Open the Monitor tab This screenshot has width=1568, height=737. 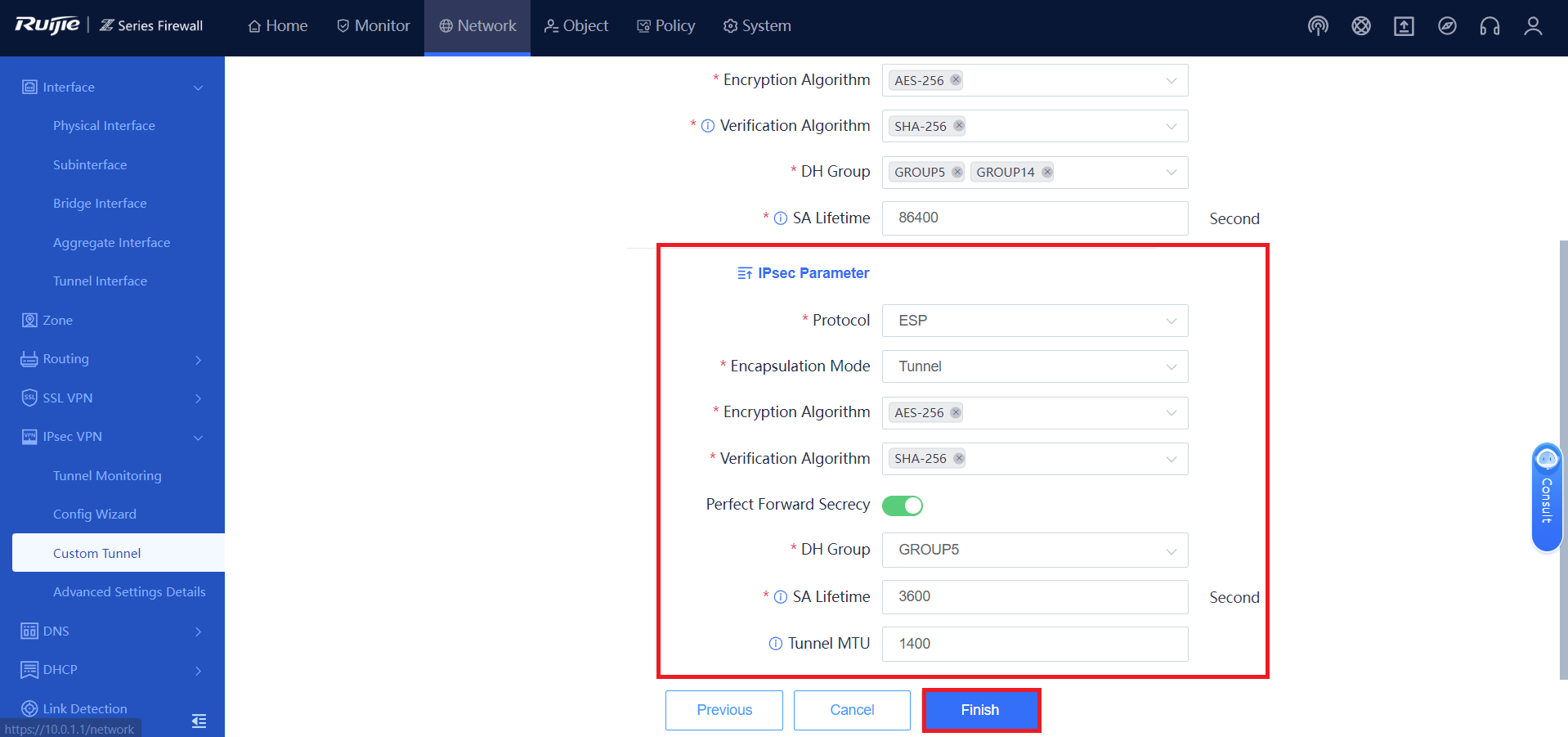[374, 26]
